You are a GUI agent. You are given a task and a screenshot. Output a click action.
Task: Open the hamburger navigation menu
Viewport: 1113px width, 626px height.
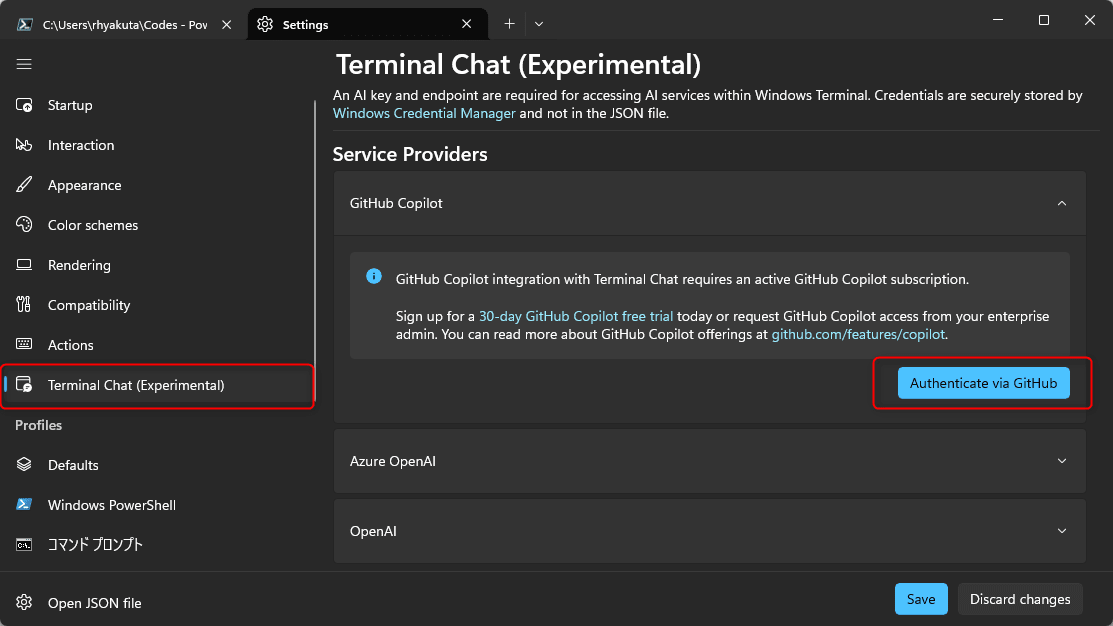[24, 65]
